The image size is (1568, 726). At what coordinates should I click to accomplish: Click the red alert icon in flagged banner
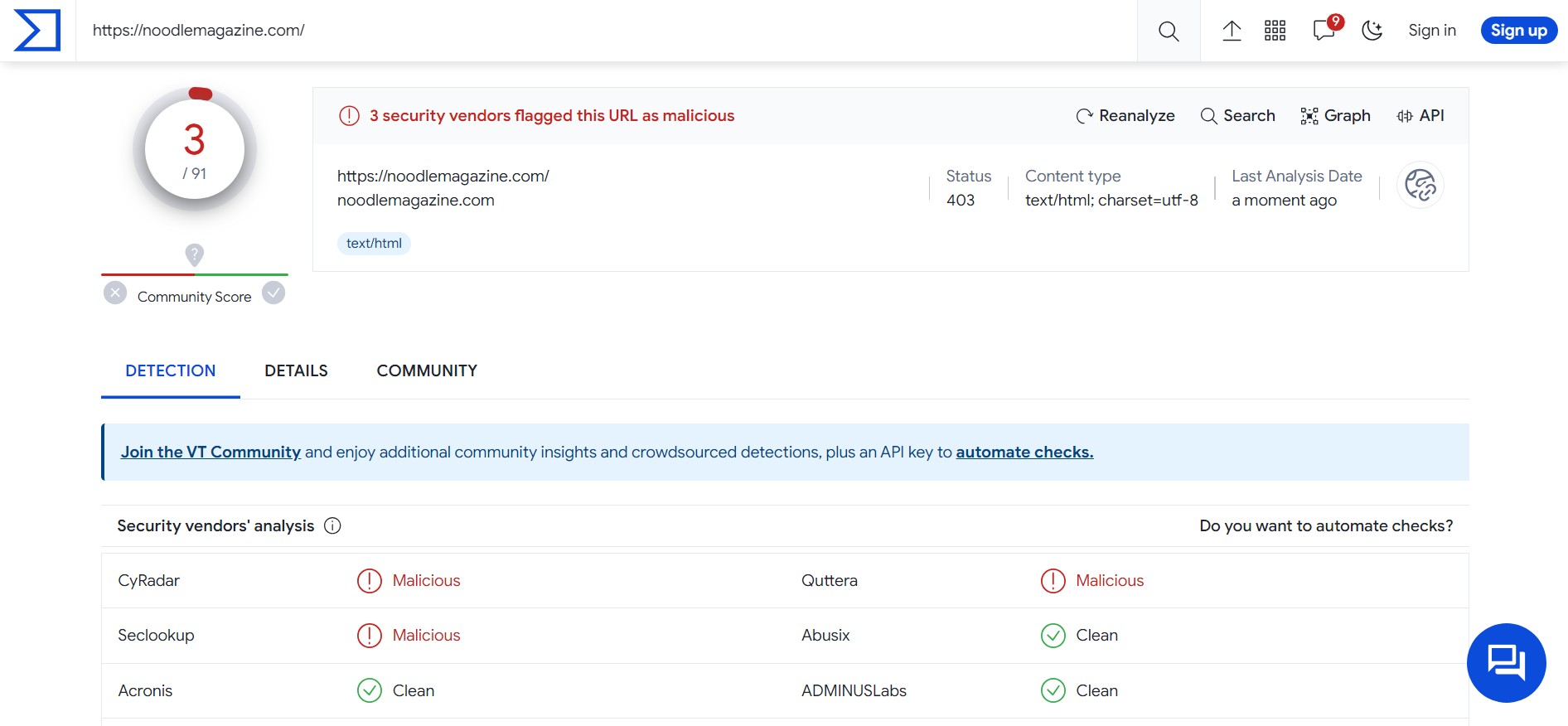[x=349, y=116]
